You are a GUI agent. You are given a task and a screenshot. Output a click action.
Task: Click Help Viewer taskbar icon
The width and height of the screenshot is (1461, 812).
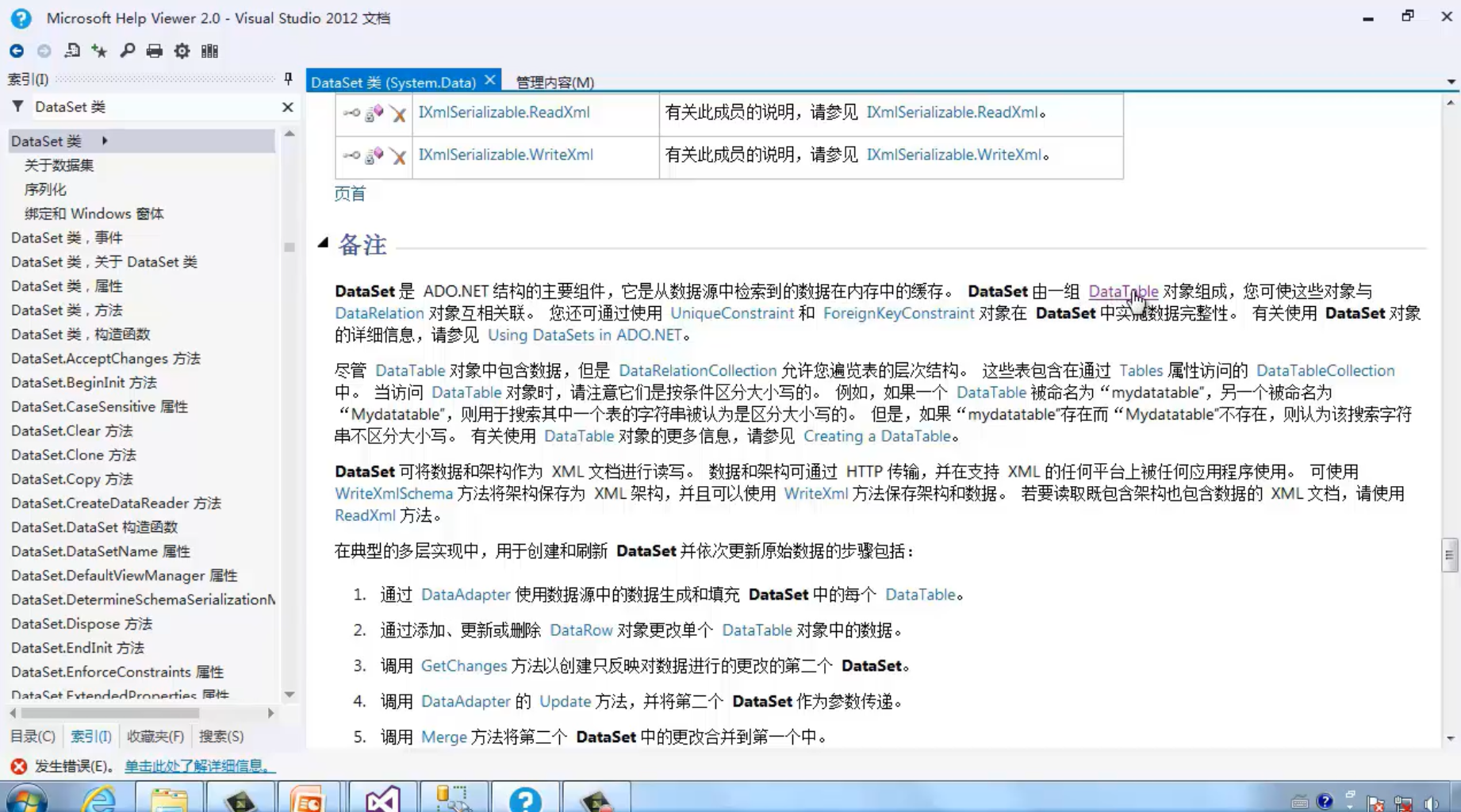tap(525, 799)
